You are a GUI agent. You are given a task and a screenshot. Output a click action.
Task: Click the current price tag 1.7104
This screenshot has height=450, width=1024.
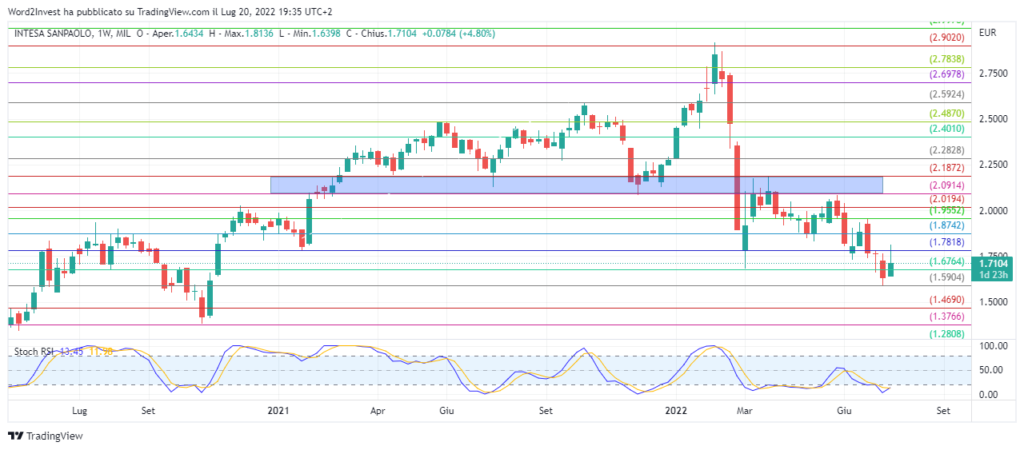[992, 266]
